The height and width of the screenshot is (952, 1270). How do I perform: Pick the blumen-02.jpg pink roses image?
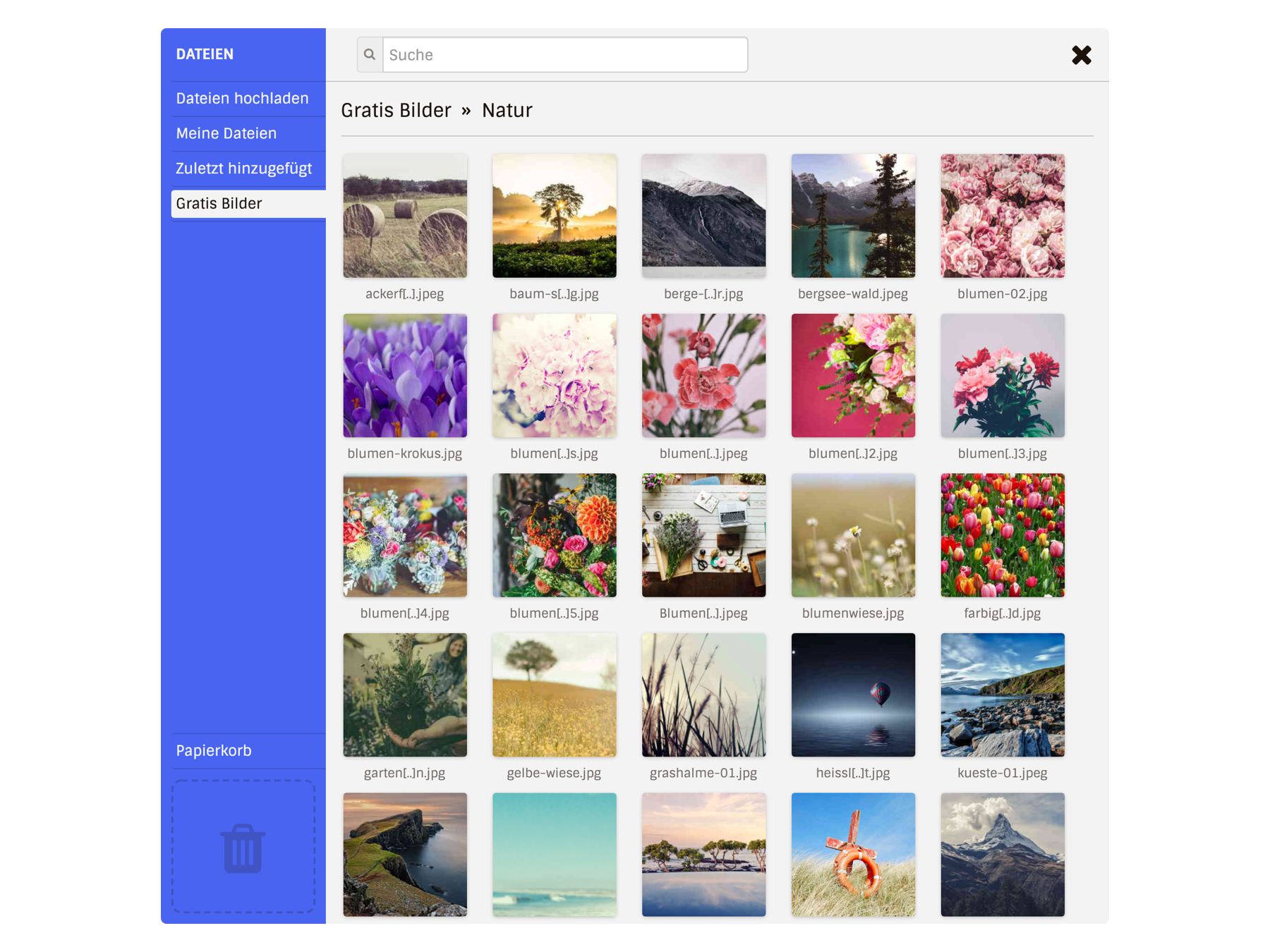click(1002, 216)
